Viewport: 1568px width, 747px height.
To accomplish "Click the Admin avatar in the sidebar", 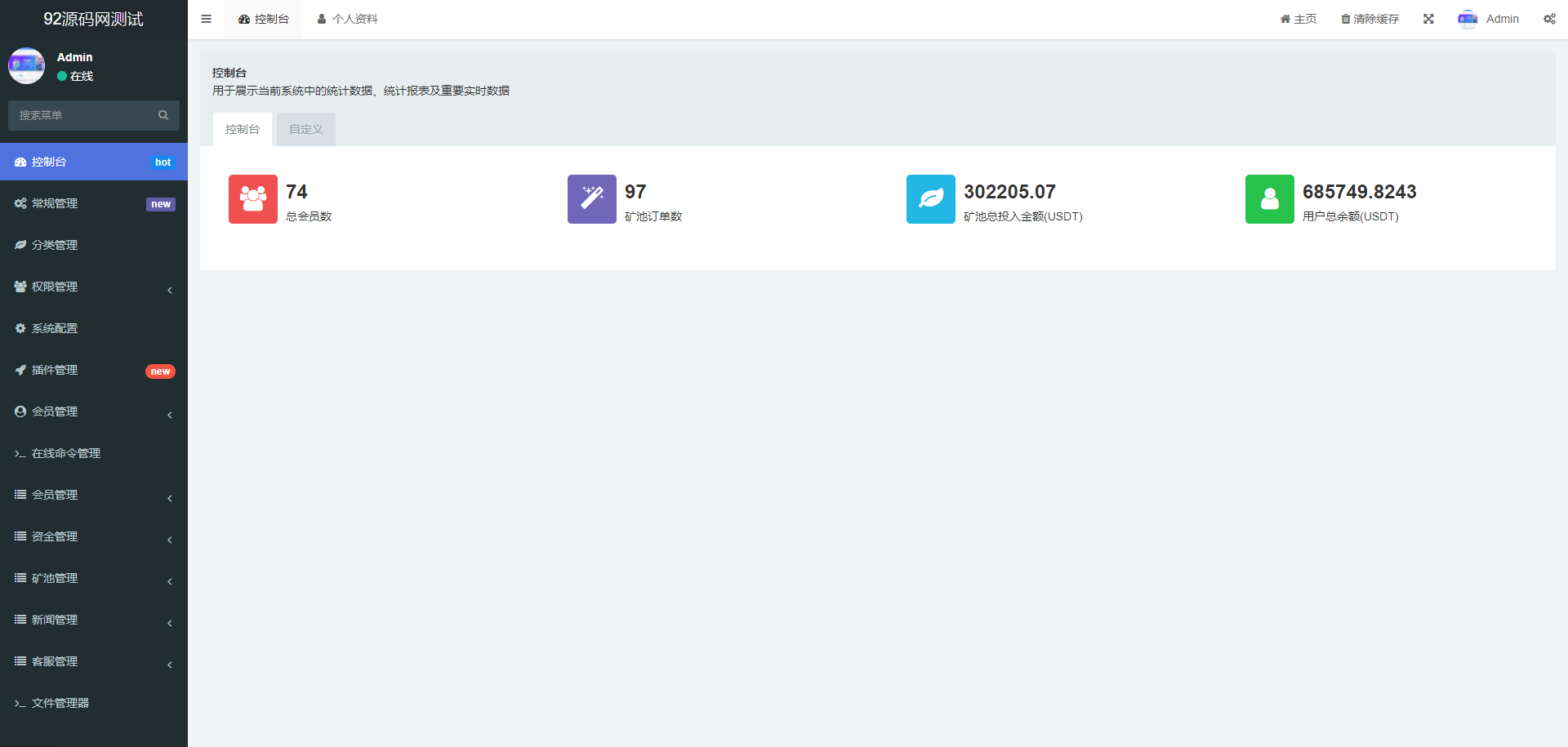I will click(26, 65).
